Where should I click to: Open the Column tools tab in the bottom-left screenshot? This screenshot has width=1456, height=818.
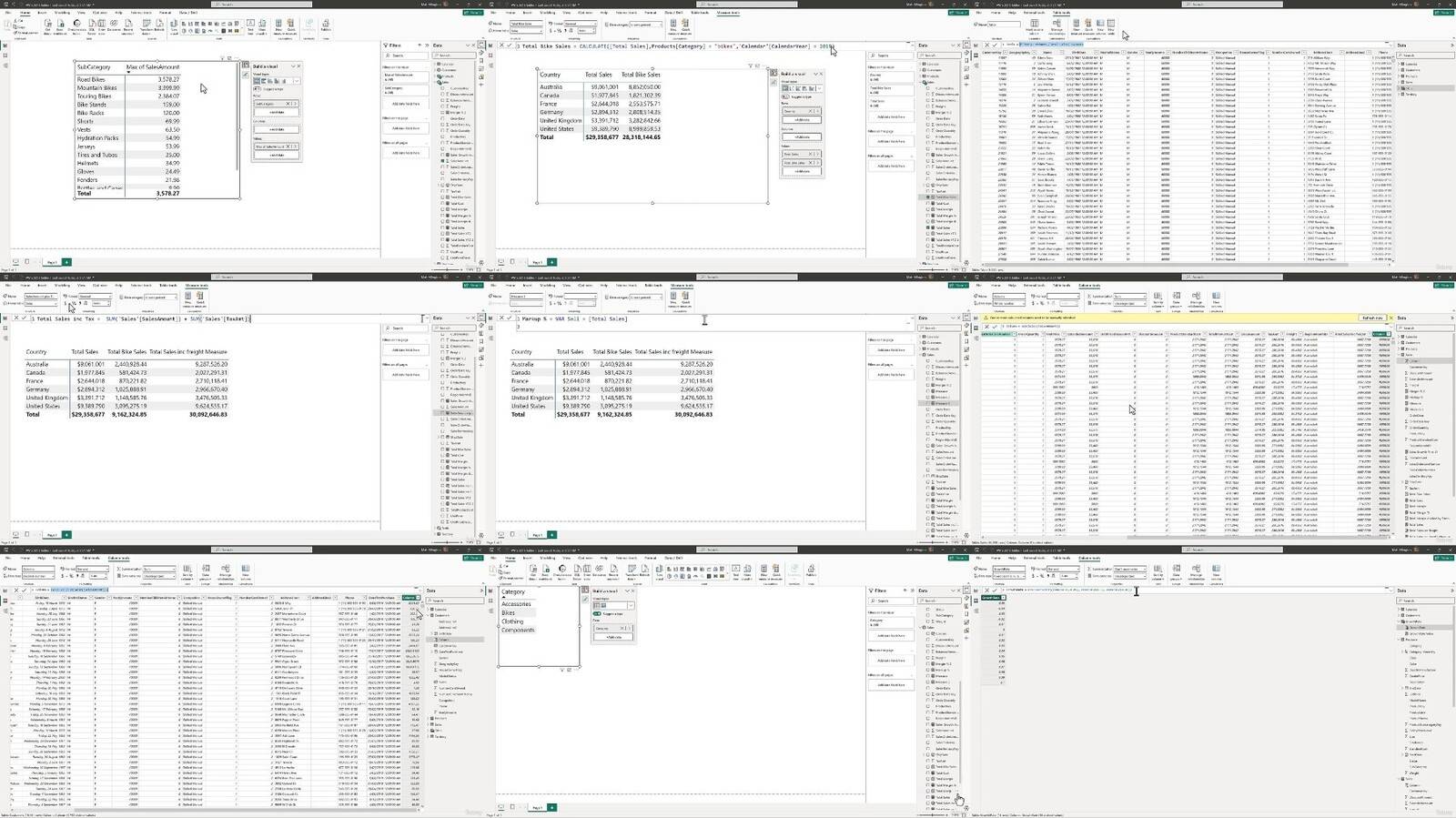point(118,558)
